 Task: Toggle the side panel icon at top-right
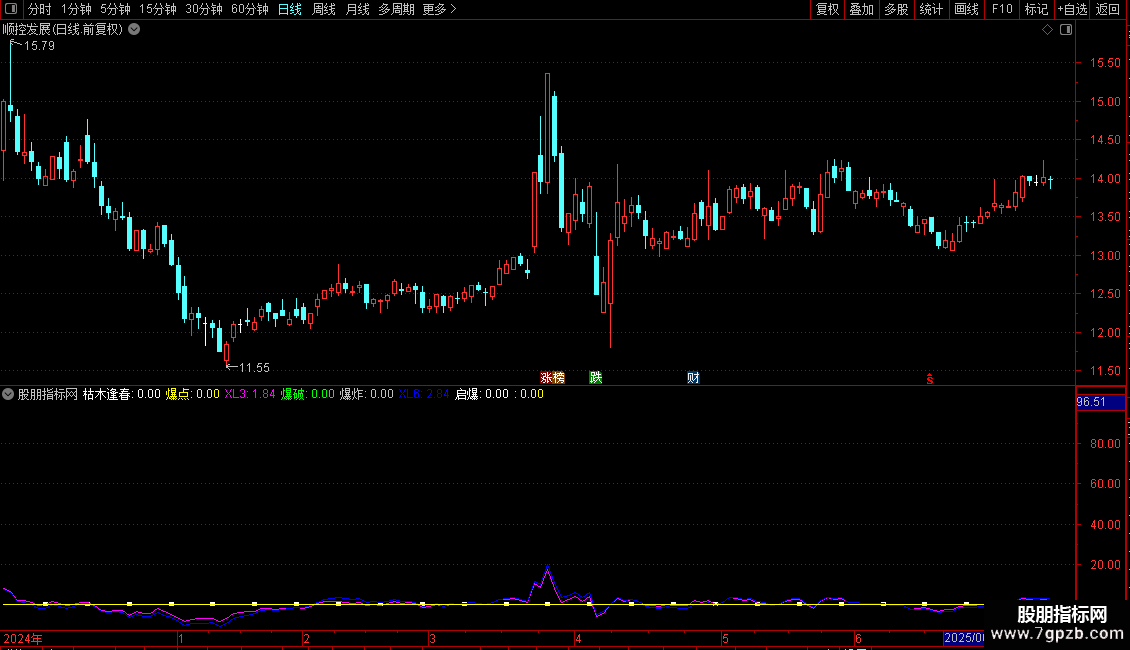(1066, 30)
